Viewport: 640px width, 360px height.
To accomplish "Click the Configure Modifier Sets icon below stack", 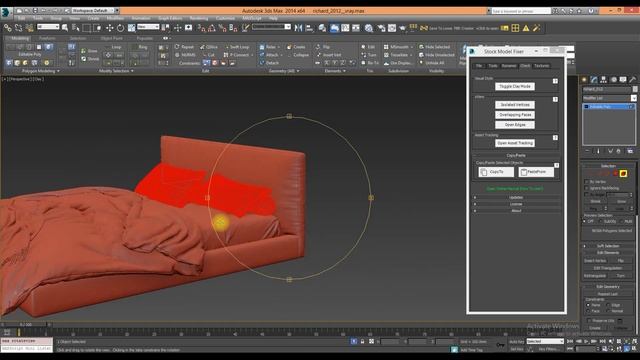I will (630, 151).
